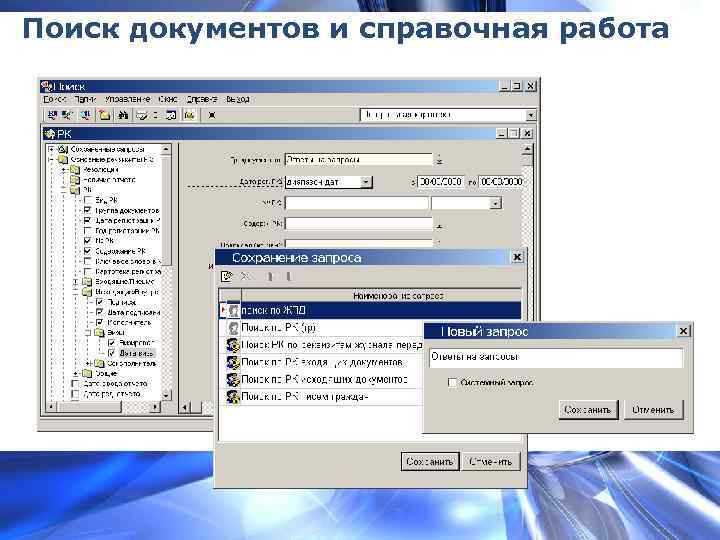Click the Наименование запроса column header

click(381, 296)
